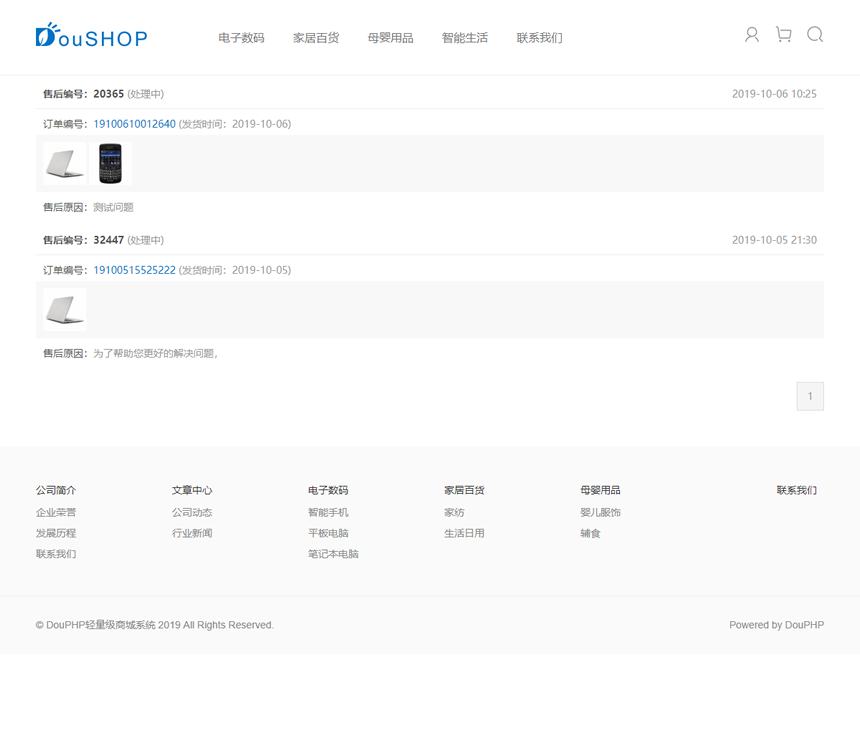Open the 家居百货 navigation menu
This screenshot has width=860, height=741.
click(316, 38)
